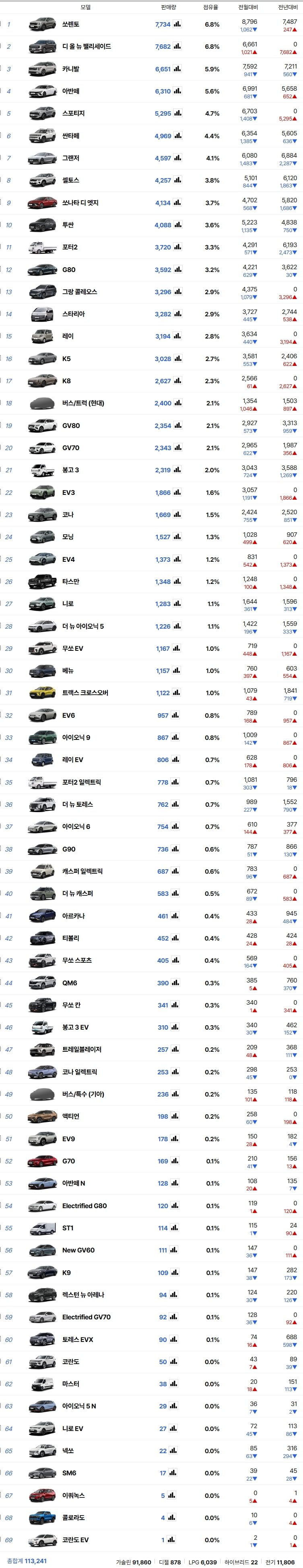Open the 캐스퍼 일렉트릭 model link

point(82,872)
